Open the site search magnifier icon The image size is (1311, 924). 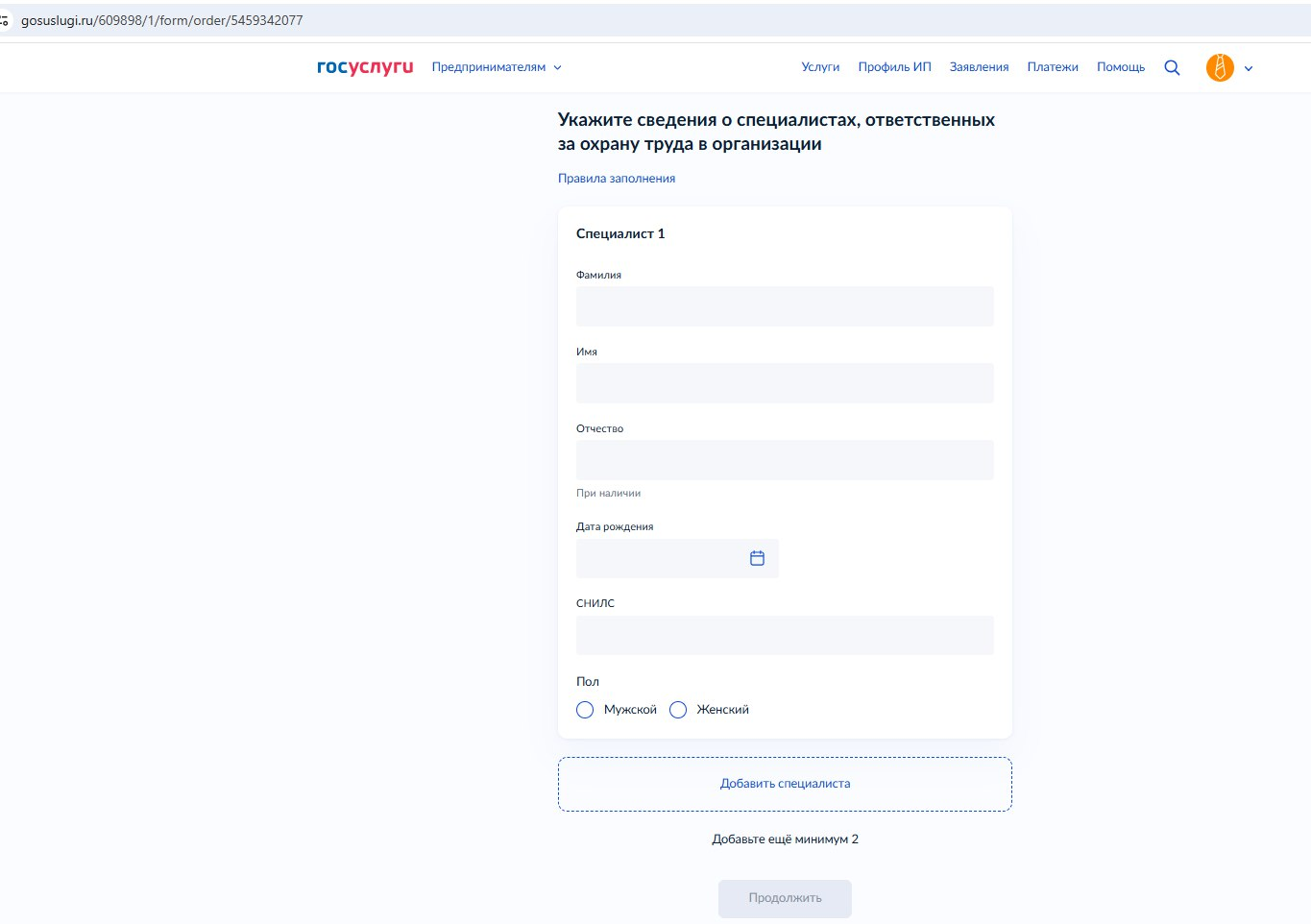click(x=1172, y=67)
